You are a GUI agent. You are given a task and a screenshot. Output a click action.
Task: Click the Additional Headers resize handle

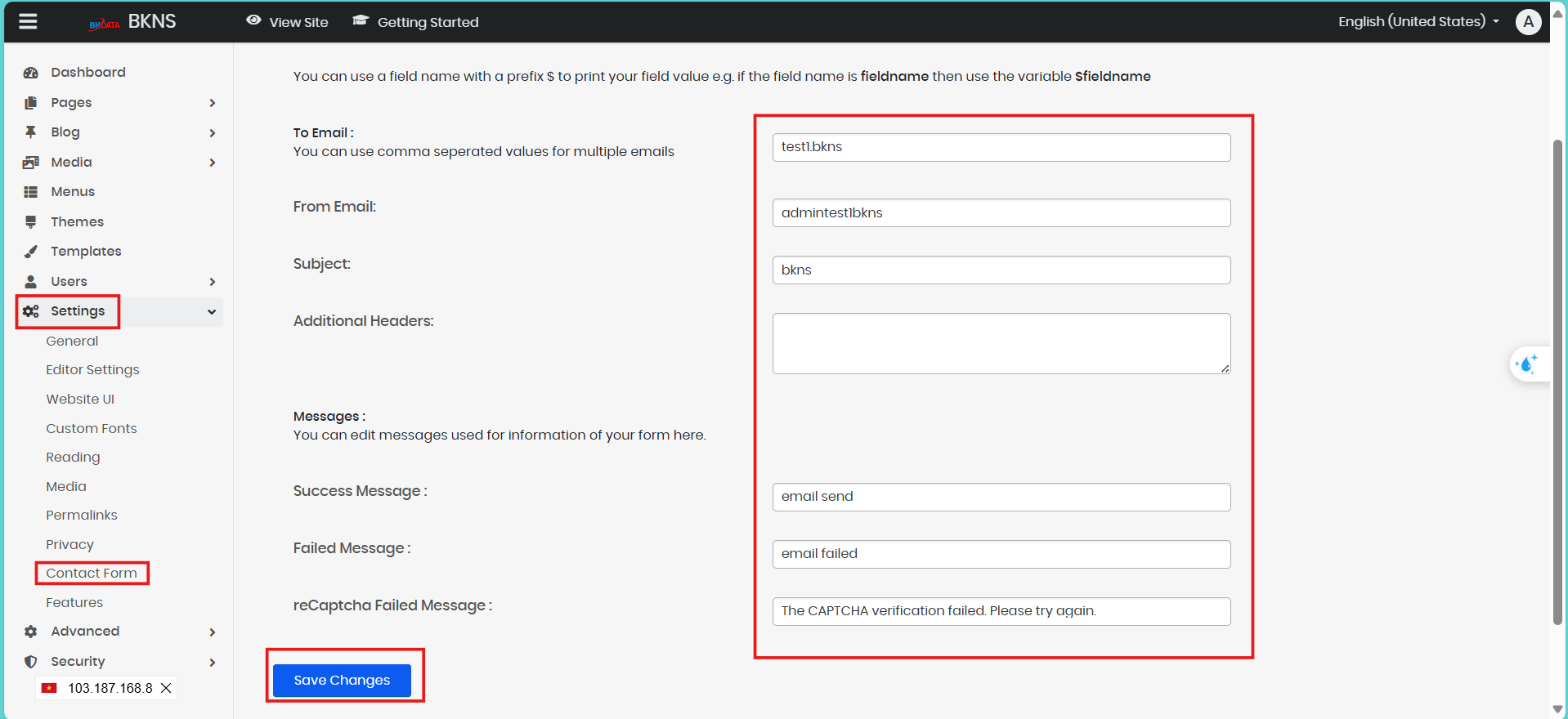pyautogui.click(x=1225, y=368)
